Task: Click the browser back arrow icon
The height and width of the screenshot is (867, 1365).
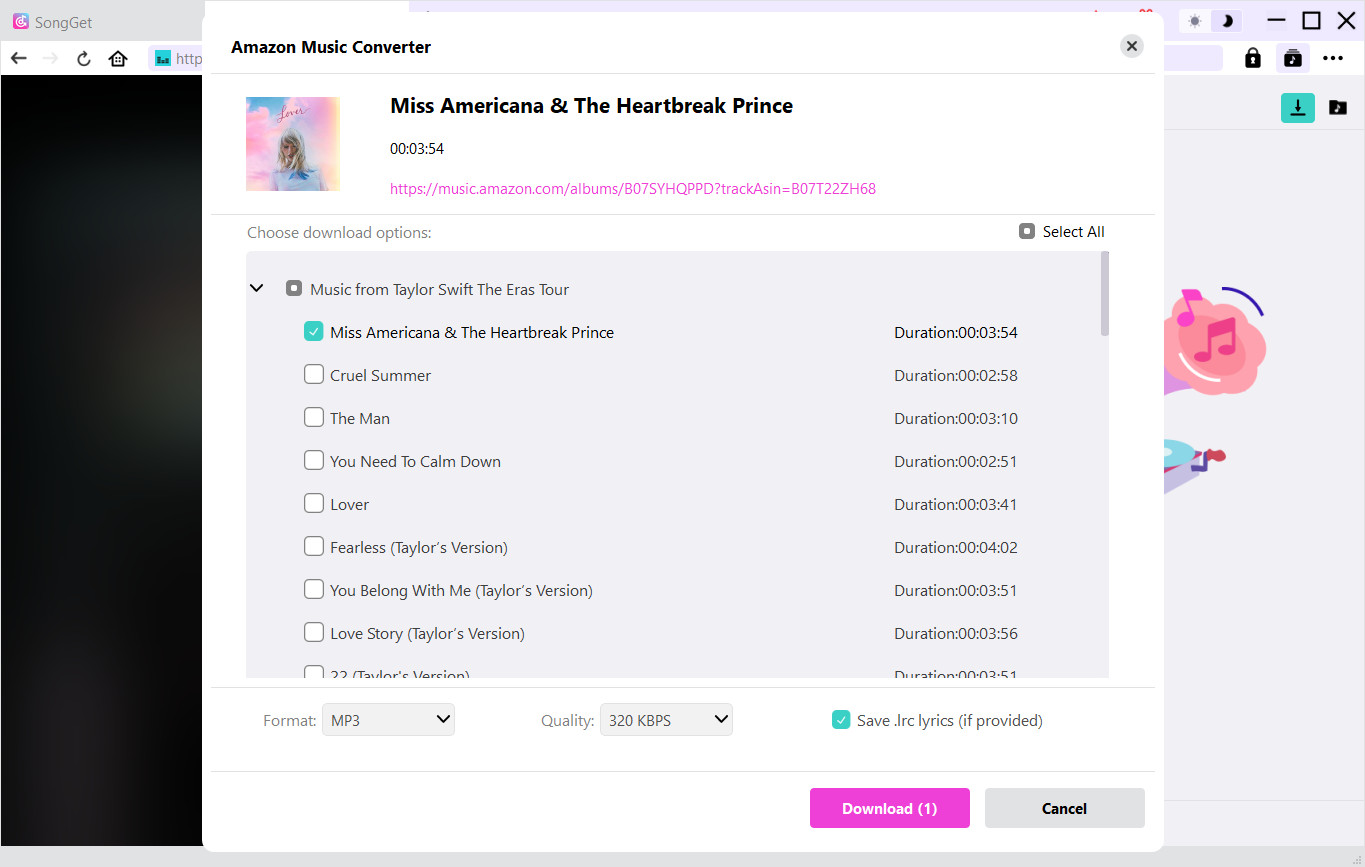Action: pyautogui.click(x=18, y=58)
